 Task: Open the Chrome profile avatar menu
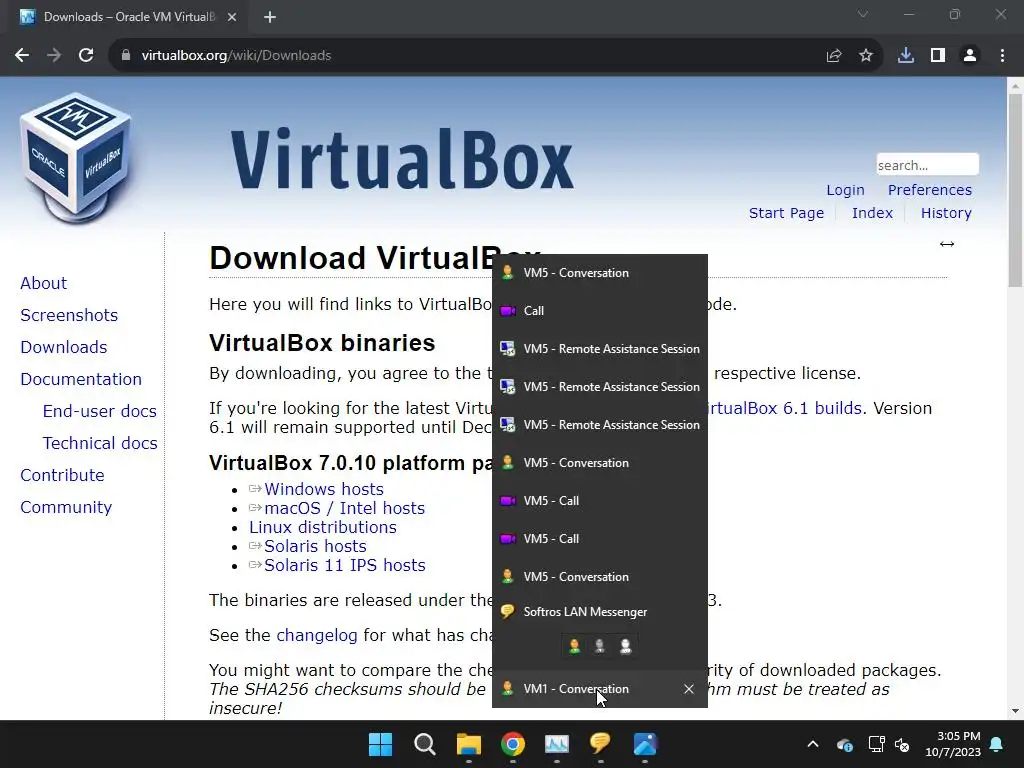(970, 56)
